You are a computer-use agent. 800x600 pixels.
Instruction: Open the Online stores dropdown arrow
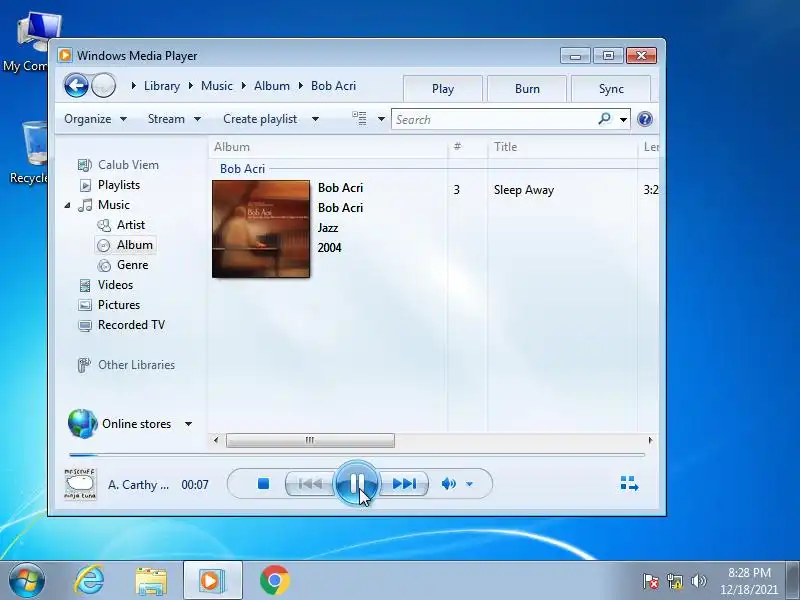click(188, 424)
